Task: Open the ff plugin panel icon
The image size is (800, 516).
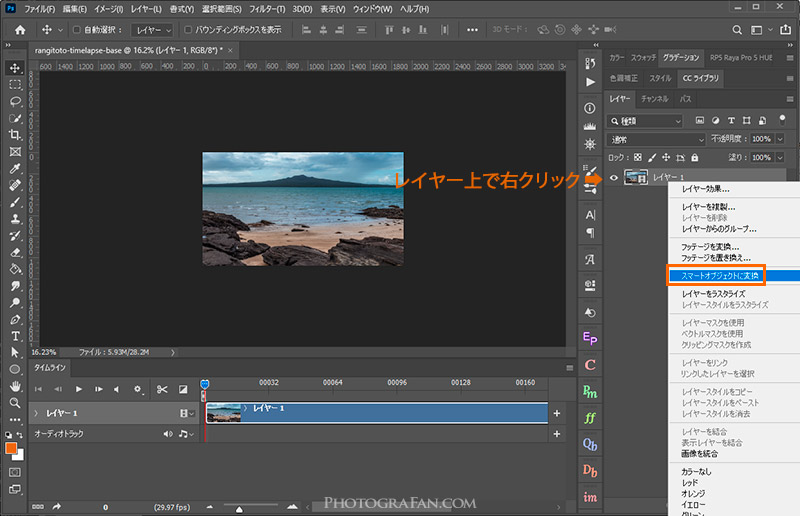Action: (x=590, y=417)
